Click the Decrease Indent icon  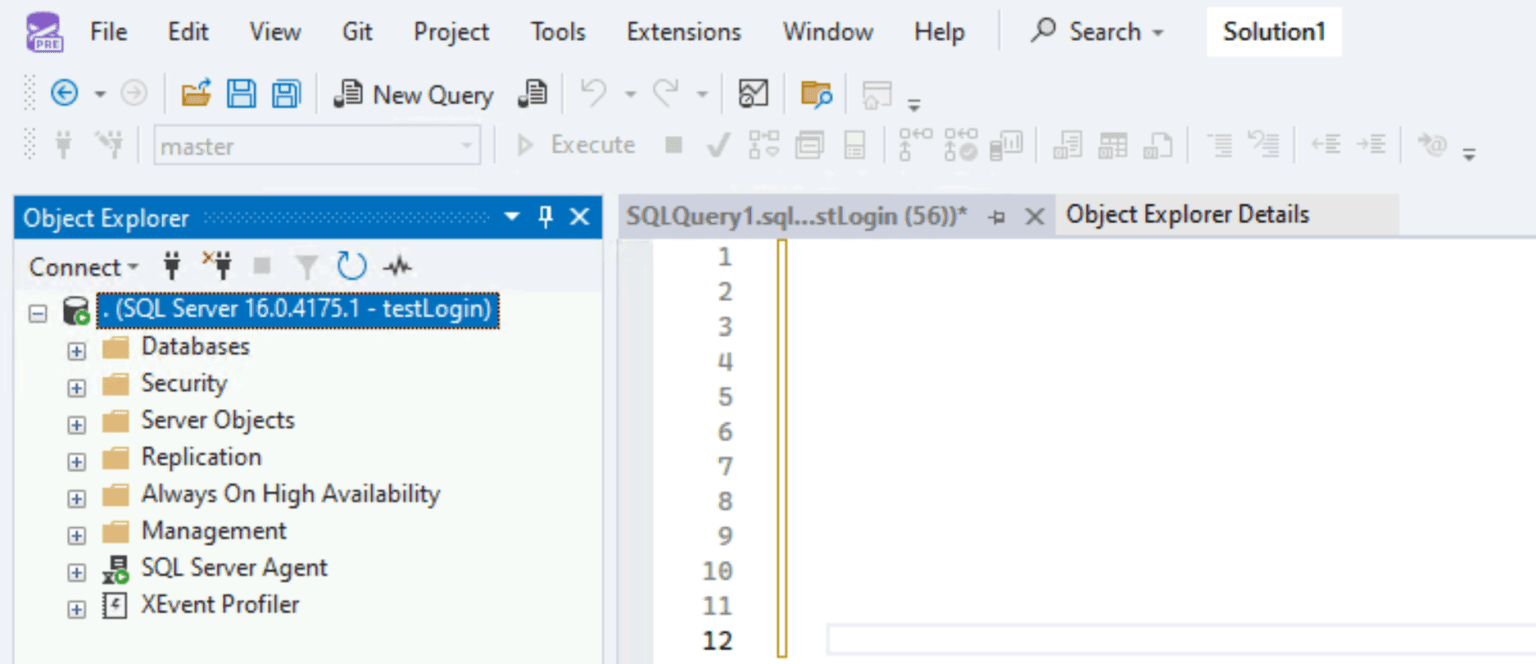1326,146
